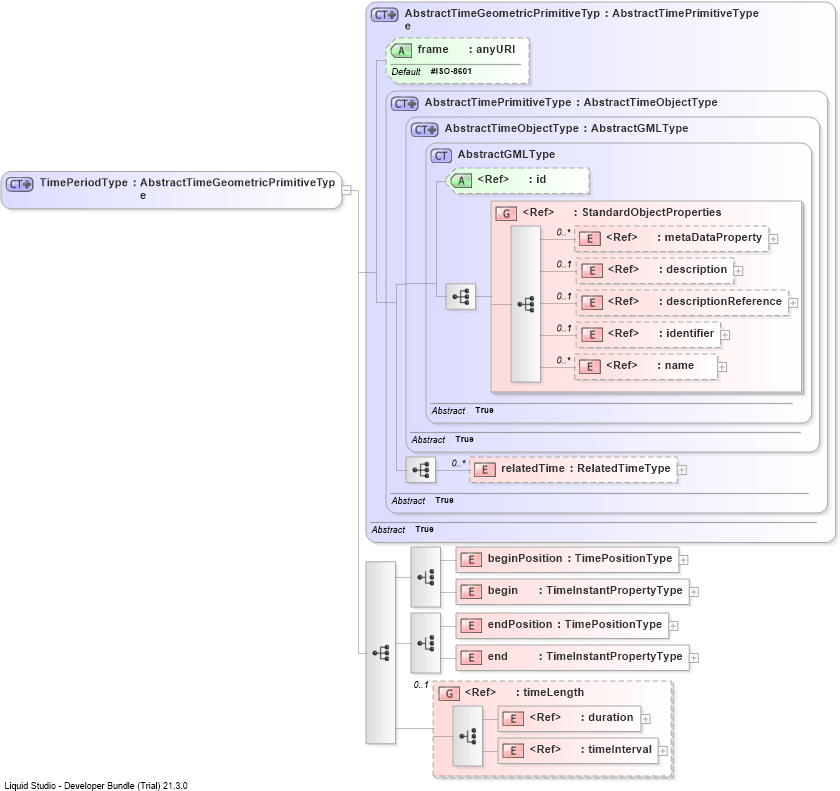Viewport: 840px width, 791px height.
Task: Select the Liquid Studio Developer Bundle footer text
Action: click(x=96, y=786)
